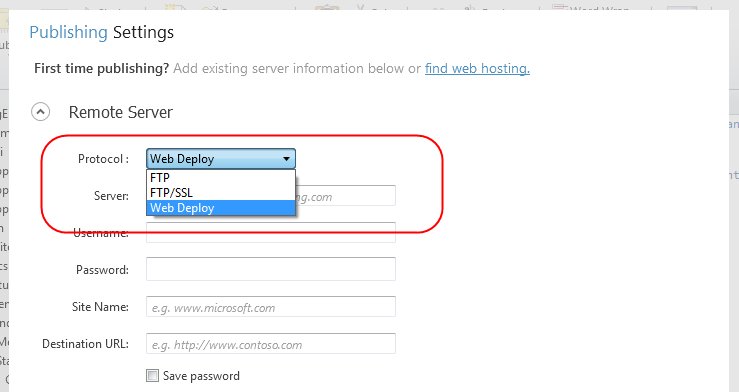Choose FTP/SSL in the protocol list
Screen dimensions: 739x392
tap(221, 193)
